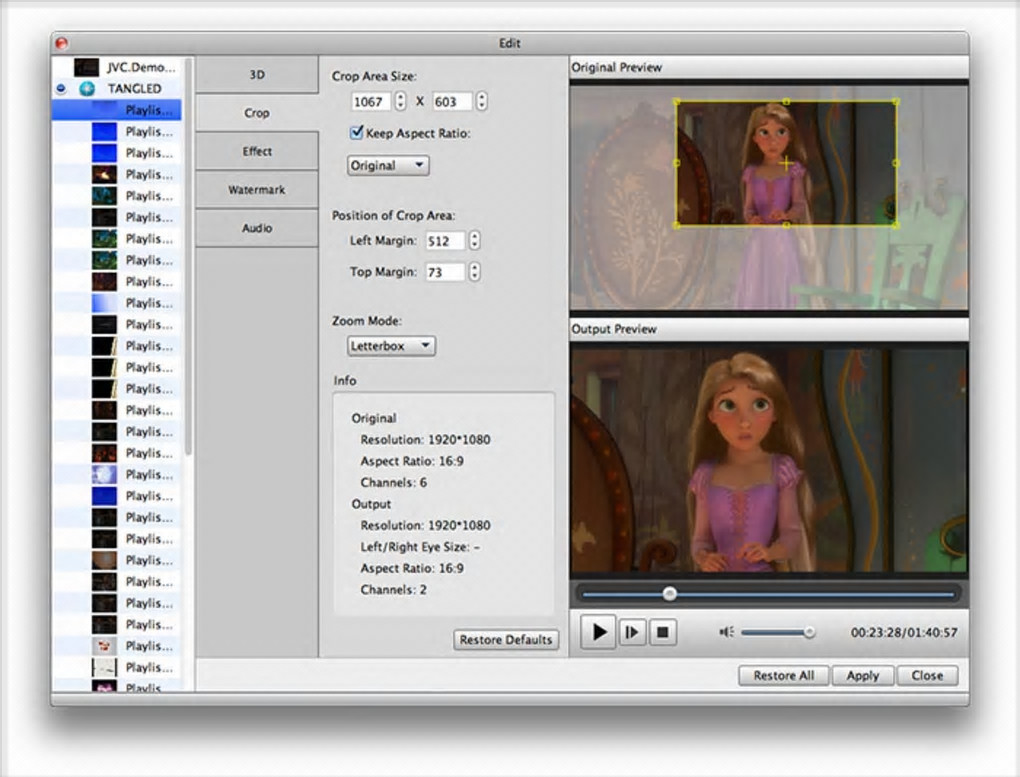Click the speaker volume icon
The height and width of the screenshot is (777, 1020).
[727, 632]
